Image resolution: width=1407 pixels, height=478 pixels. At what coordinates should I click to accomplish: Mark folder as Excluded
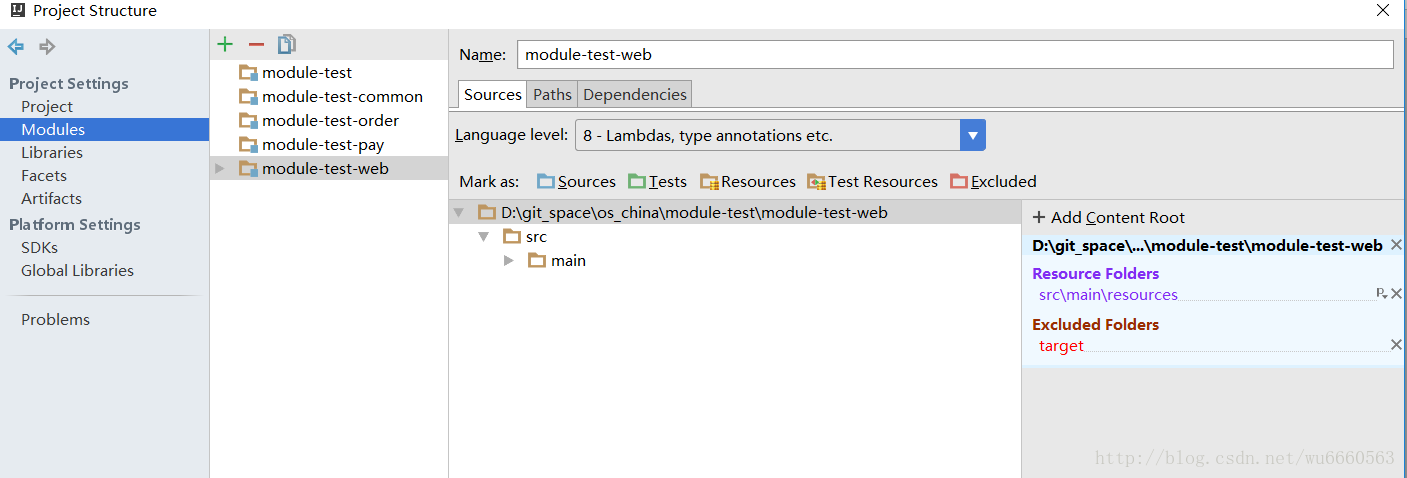point(993,181)
